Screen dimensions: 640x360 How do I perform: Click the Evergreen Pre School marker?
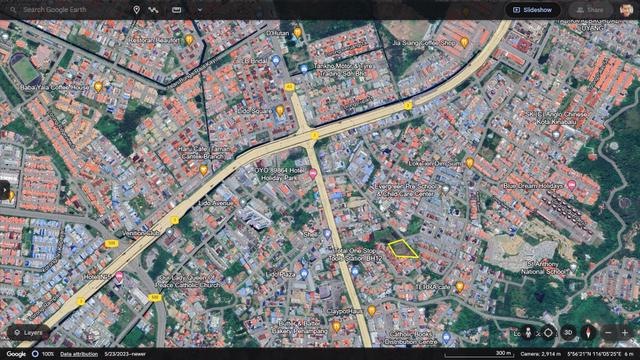[x=446, y=189]
